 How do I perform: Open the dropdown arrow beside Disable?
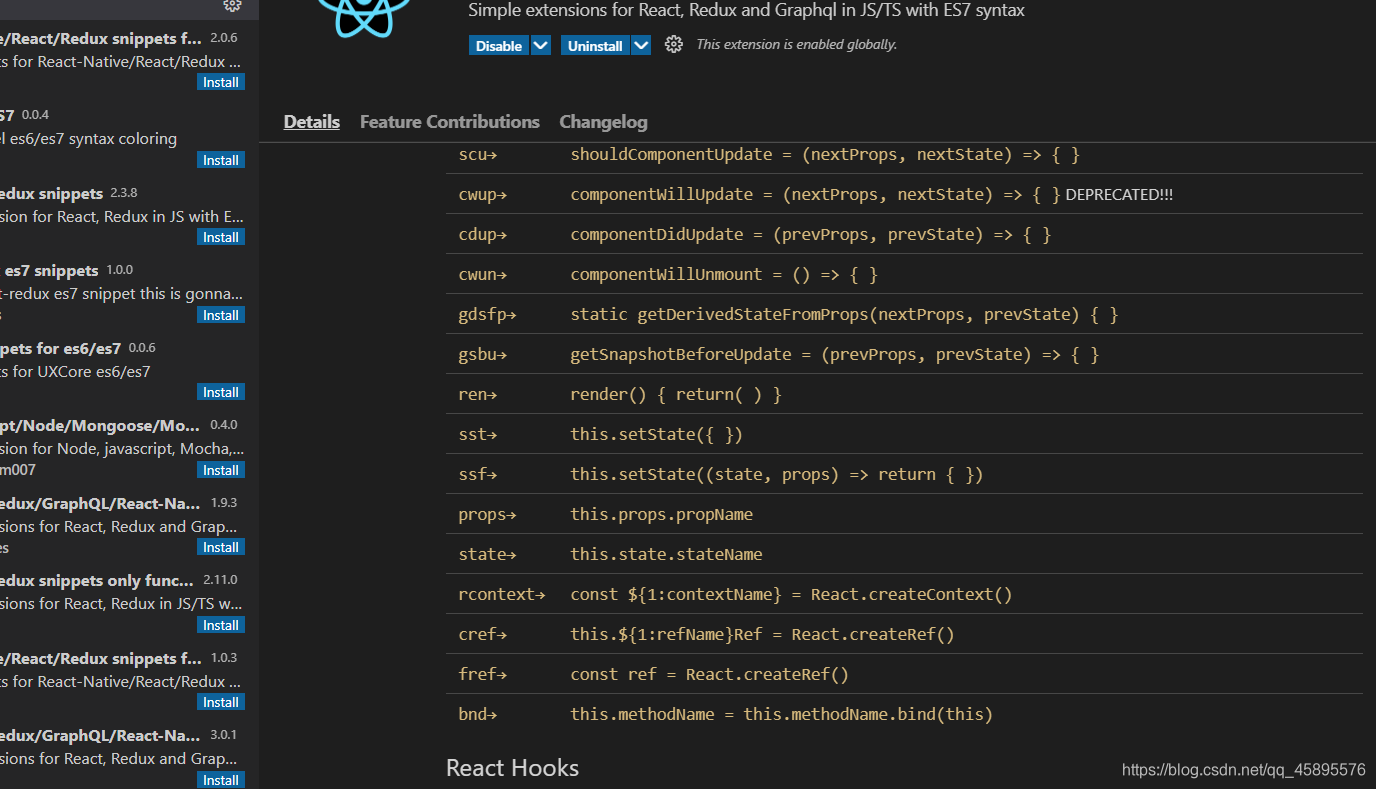pyautogui.click(x=541, y=46)
